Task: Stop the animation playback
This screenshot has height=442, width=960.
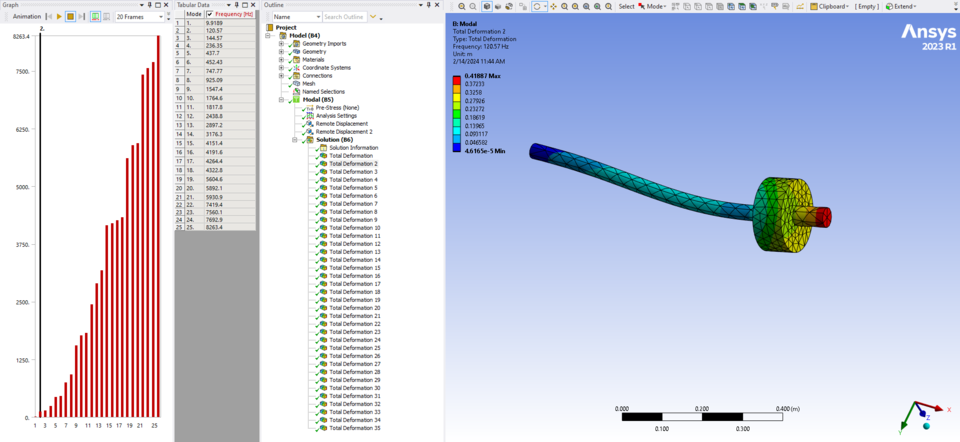Action: pyautogui.click(x=70, y=17)
